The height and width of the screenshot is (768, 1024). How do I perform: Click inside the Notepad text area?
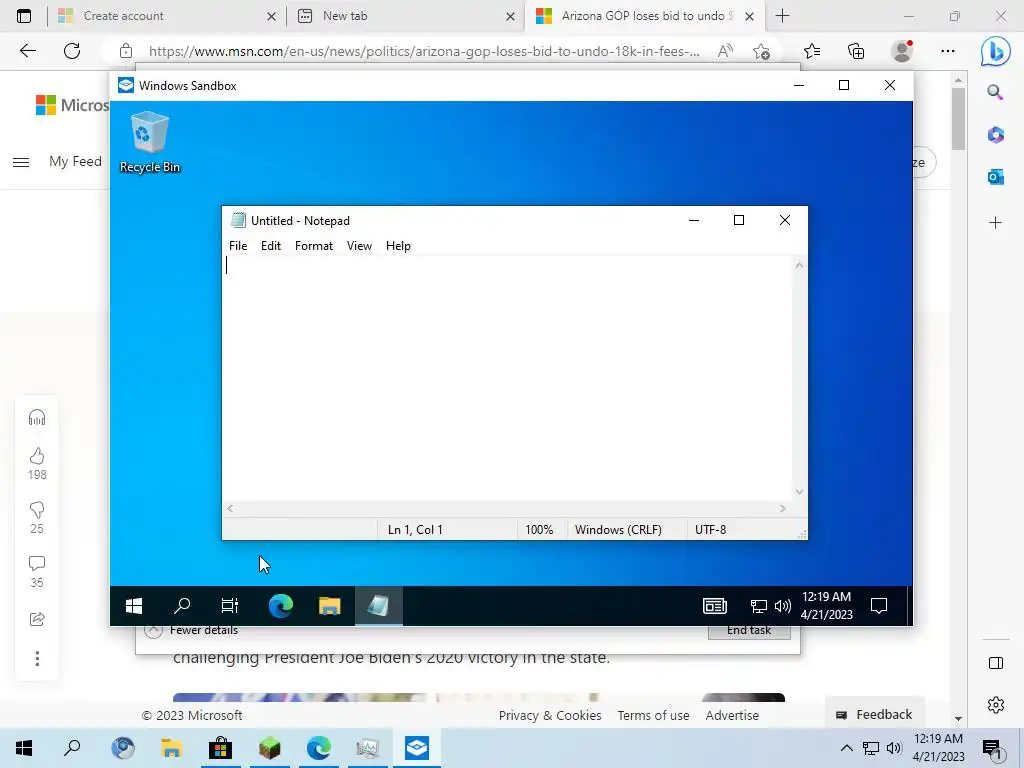(507, 378)
